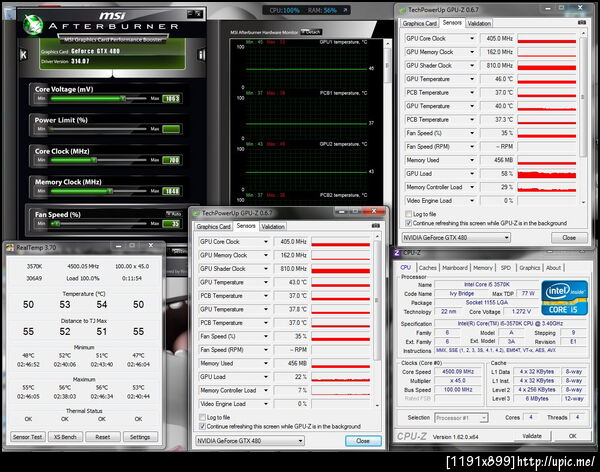Uncheck Continue refreshing in active GPU-Z window
Screen dimensions: 600x472
coord(202,426)
